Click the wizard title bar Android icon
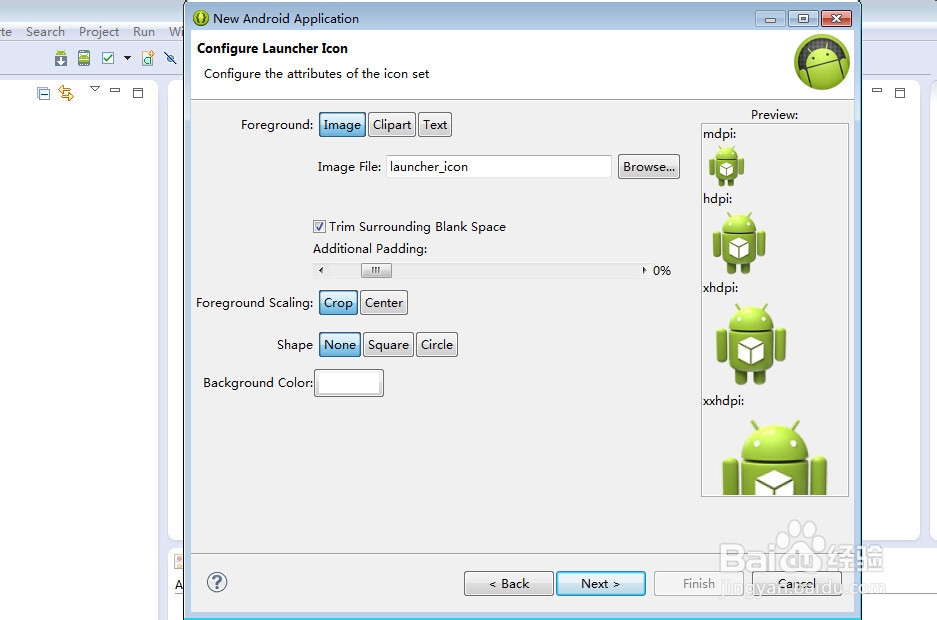The image size is (937, 620). [x=201, y=18]
